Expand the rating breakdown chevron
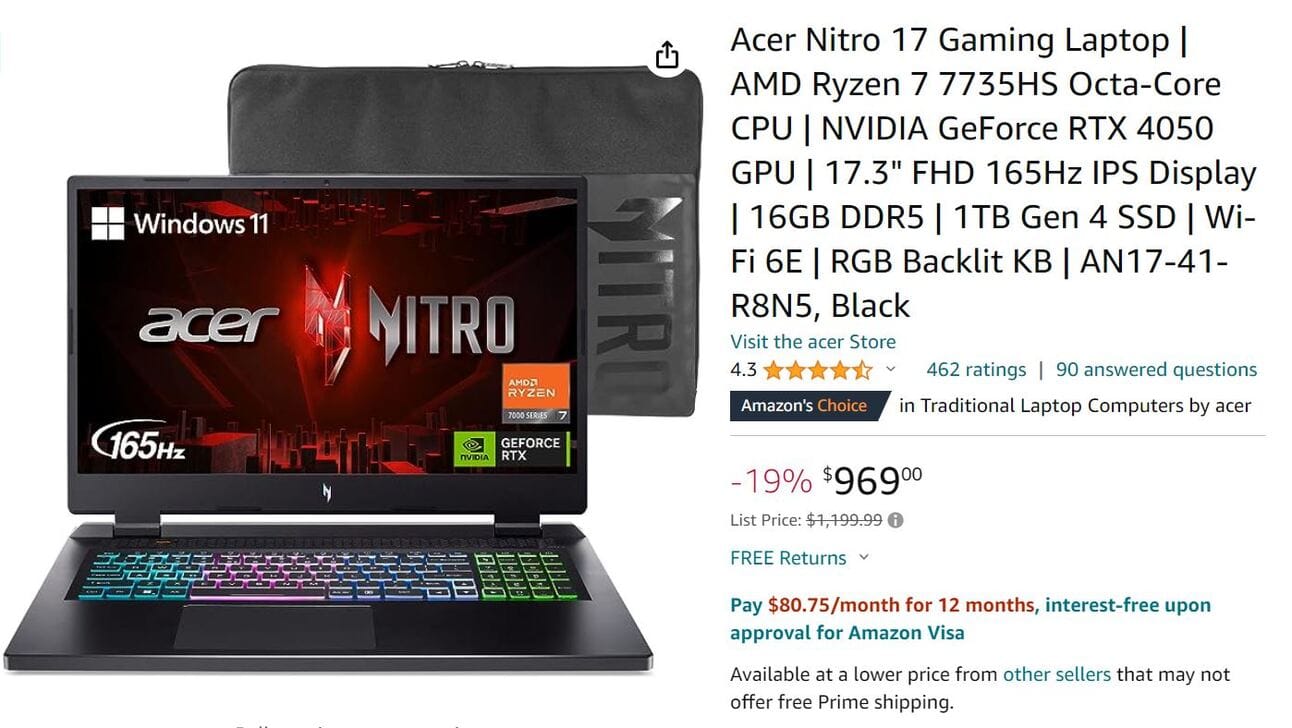1292x728 pixels. pyautogui.click(x=890, y=370)
